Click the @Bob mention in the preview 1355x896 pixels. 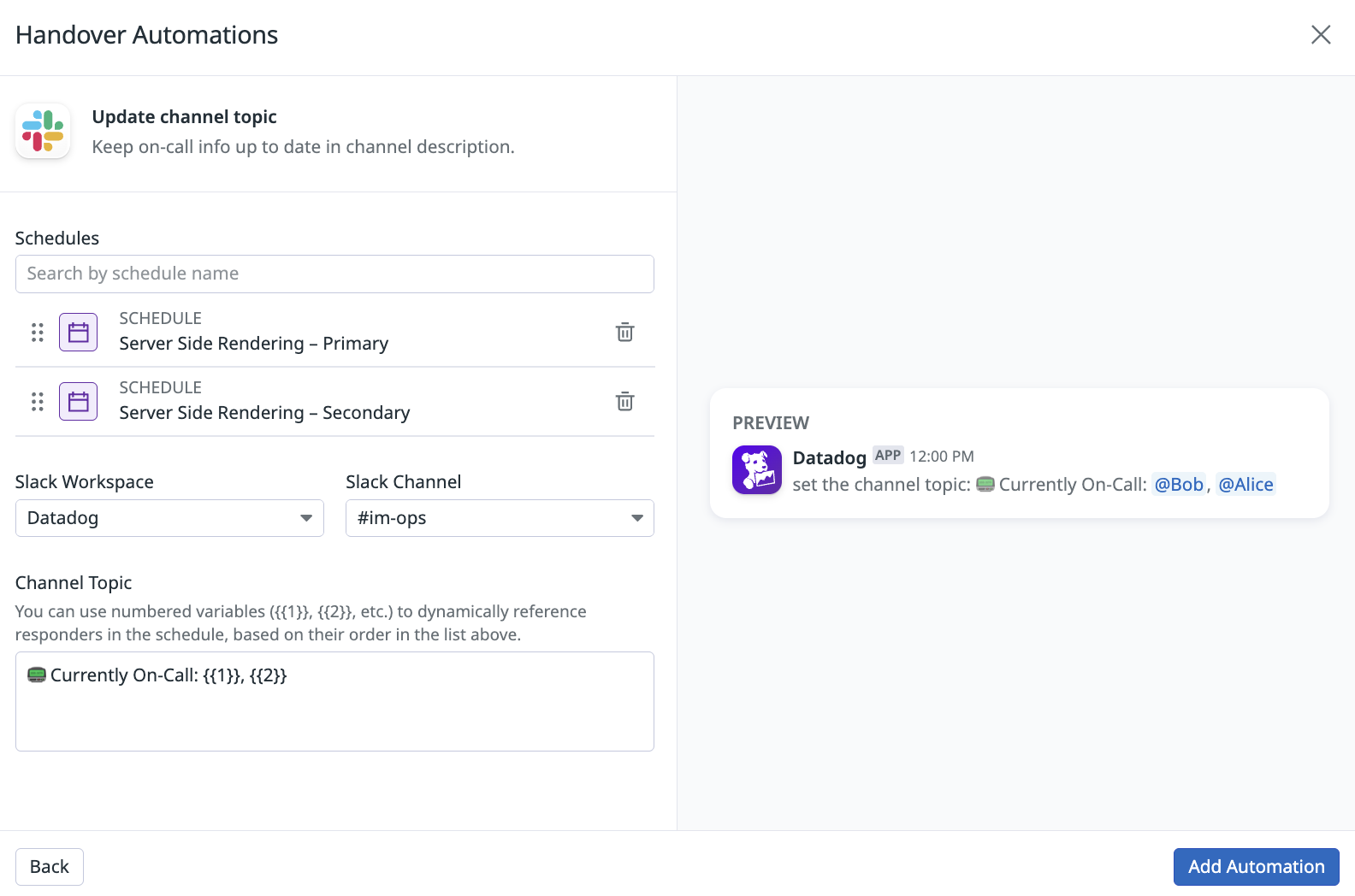[1178, 485]
